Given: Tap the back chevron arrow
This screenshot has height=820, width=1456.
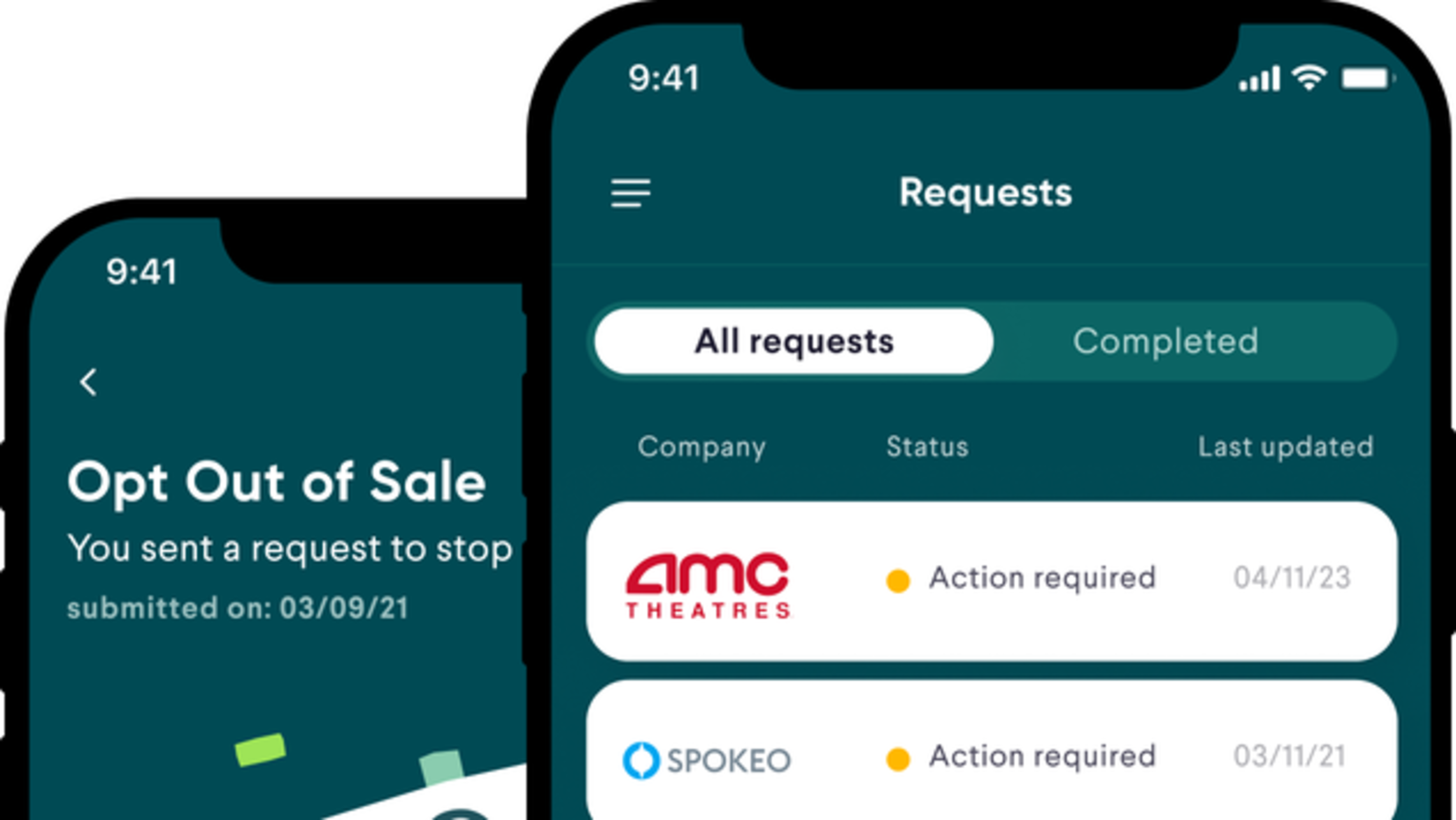Looking at the screenshot, I should (89, 382).
